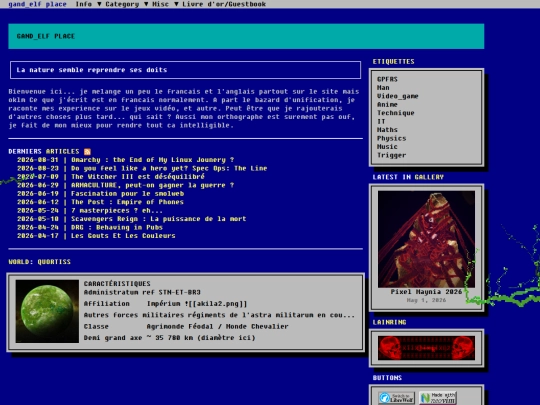Open article Fascination pour le smolweb

(x=127, y=194)
